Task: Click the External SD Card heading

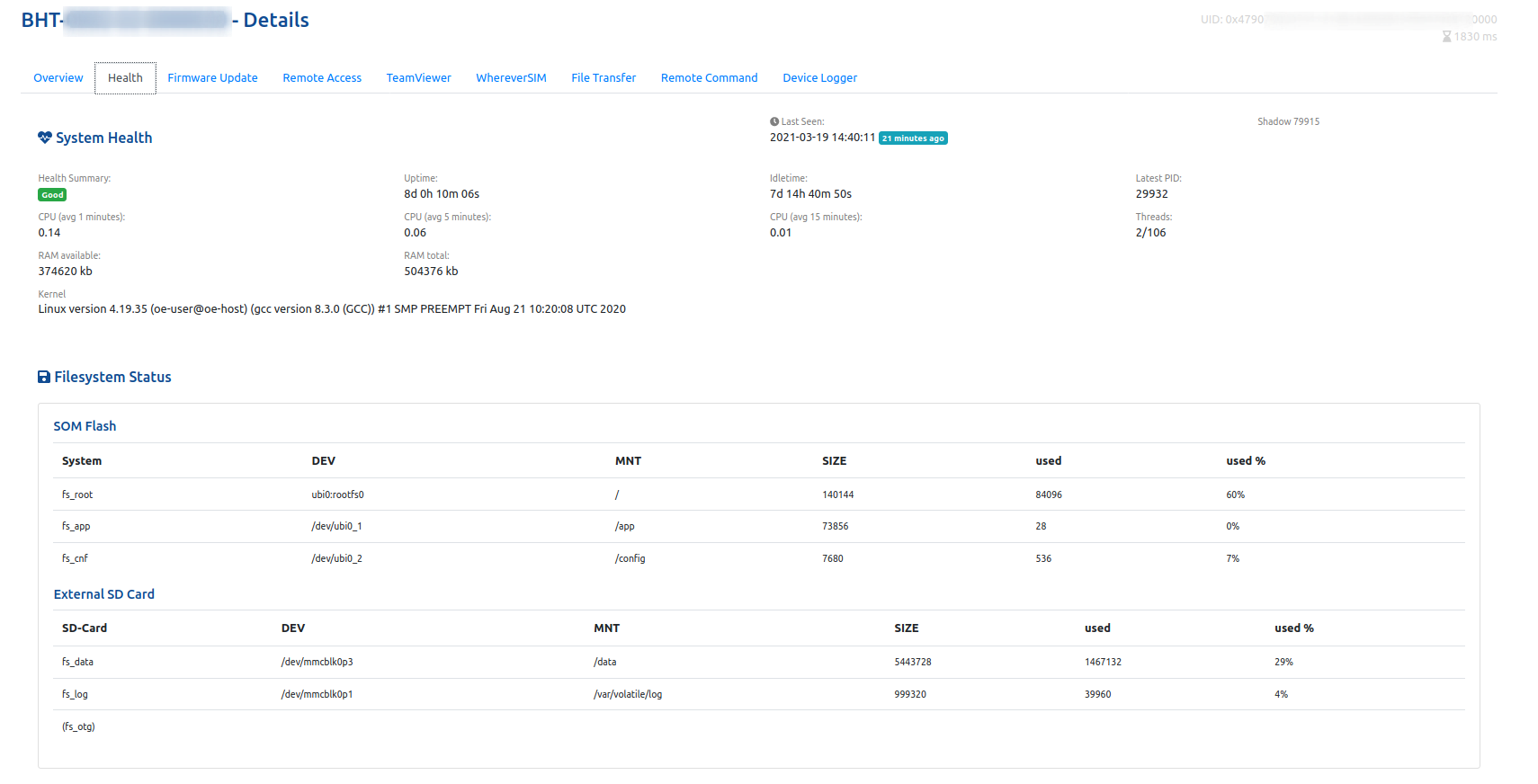Action: pos(103,594)
